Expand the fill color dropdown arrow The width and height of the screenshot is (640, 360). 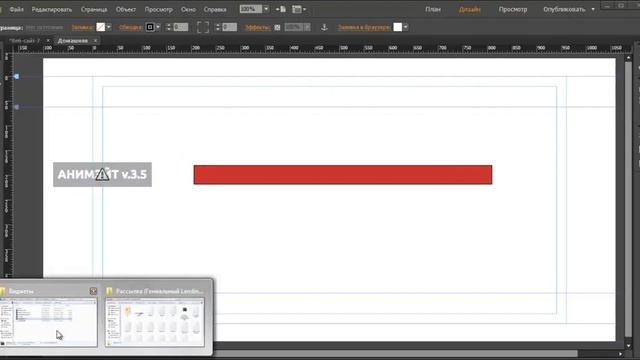pyautogui.click(x=109, y=27)
